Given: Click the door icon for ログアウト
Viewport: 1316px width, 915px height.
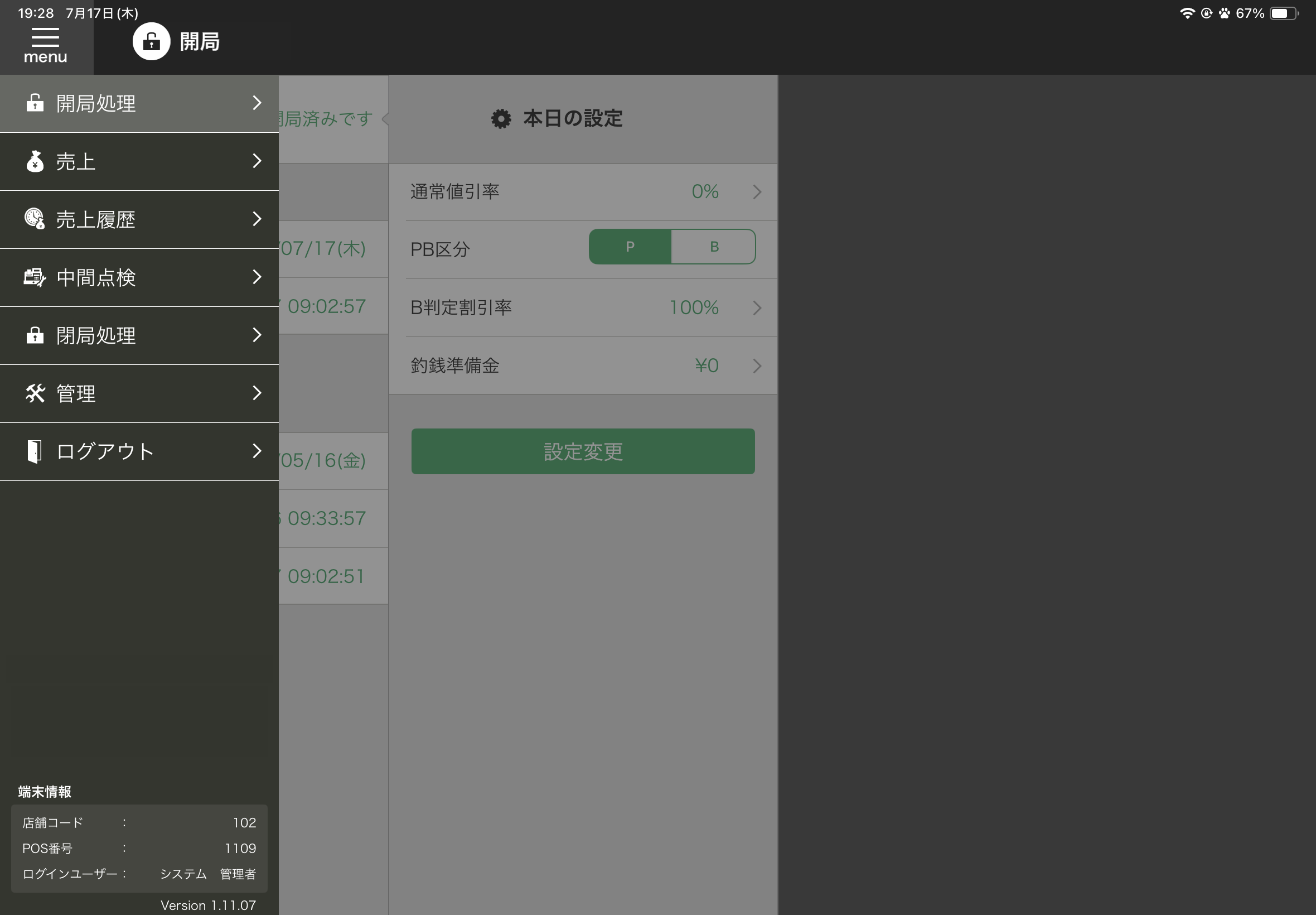Looking at the screenshot, I should pyautogui.click(x=35, y=451).
